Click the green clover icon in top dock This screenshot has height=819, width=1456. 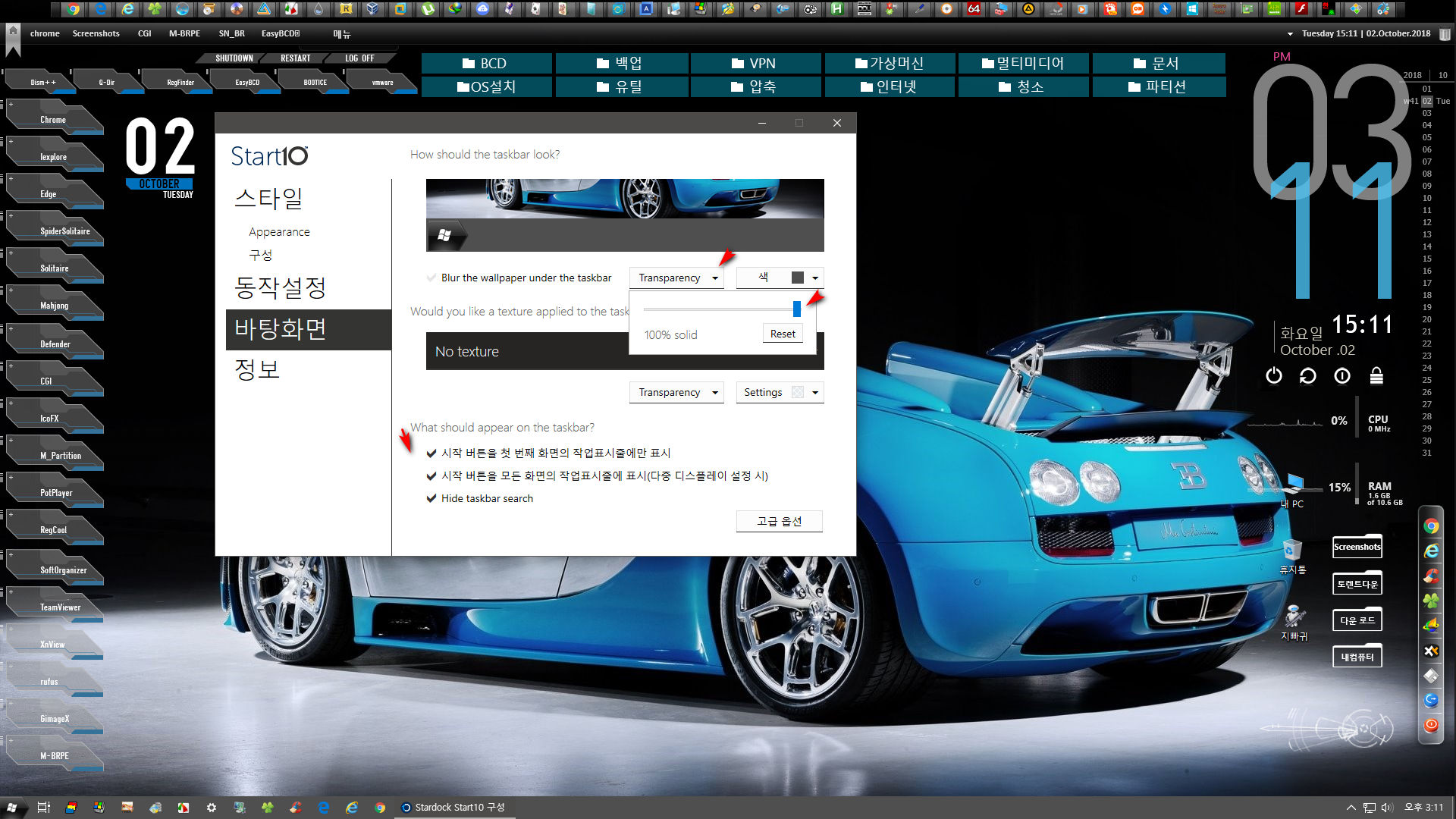[155, 9]
